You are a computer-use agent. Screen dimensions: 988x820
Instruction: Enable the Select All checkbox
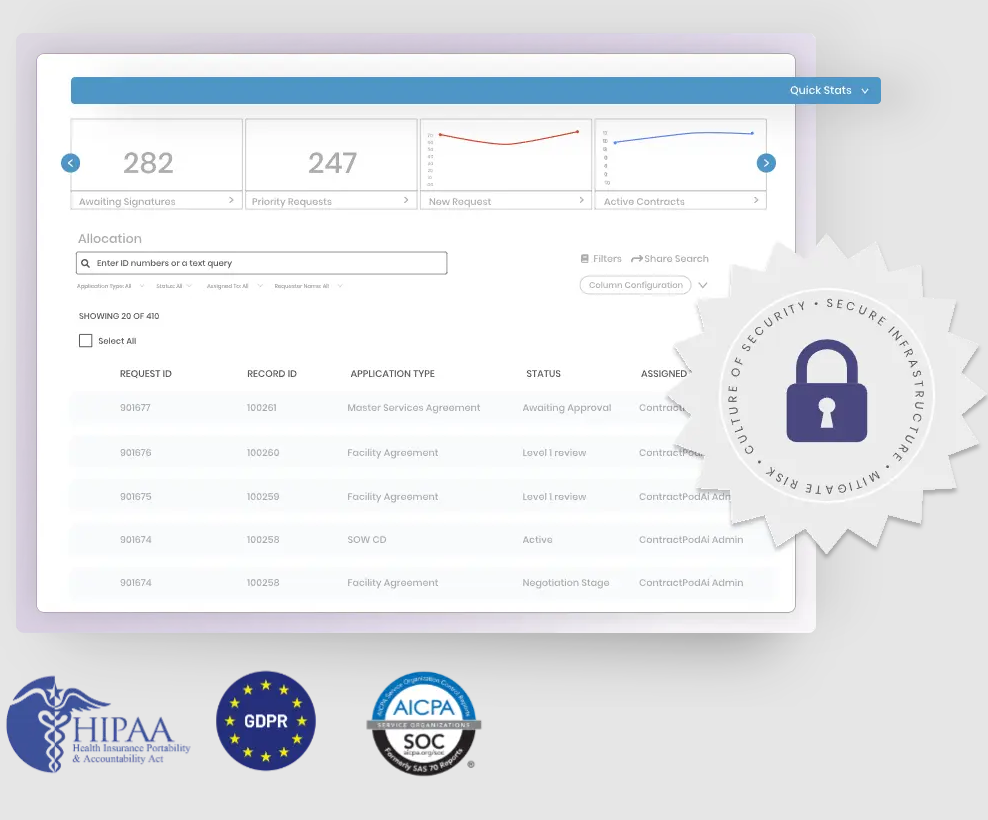point(86,340)
